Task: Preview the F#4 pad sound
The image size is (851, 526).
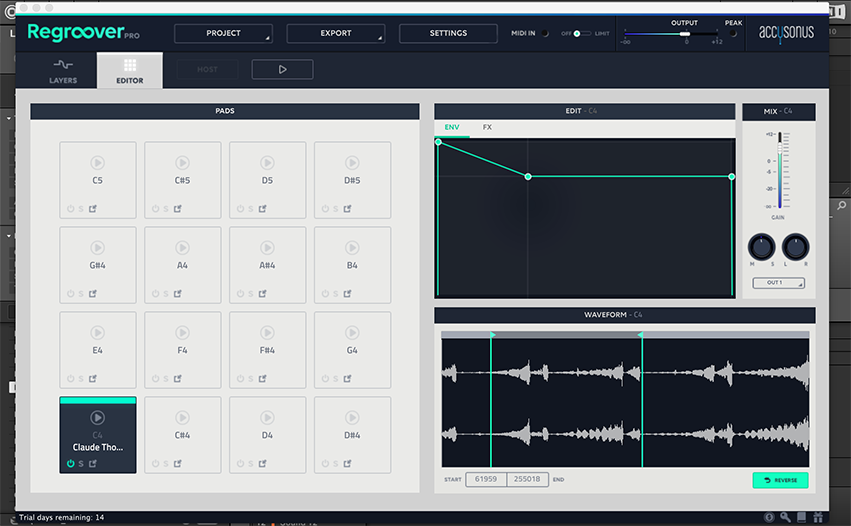Action: [267, 332]
